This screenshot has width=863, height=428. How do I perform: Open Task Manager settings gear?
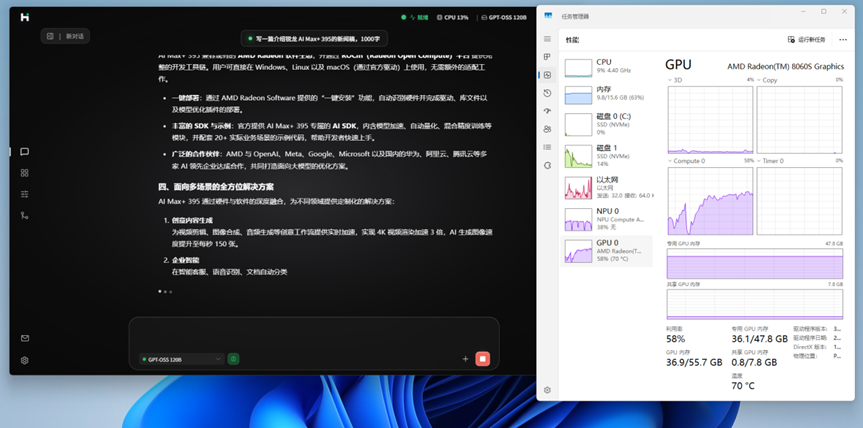pos(547,390)
